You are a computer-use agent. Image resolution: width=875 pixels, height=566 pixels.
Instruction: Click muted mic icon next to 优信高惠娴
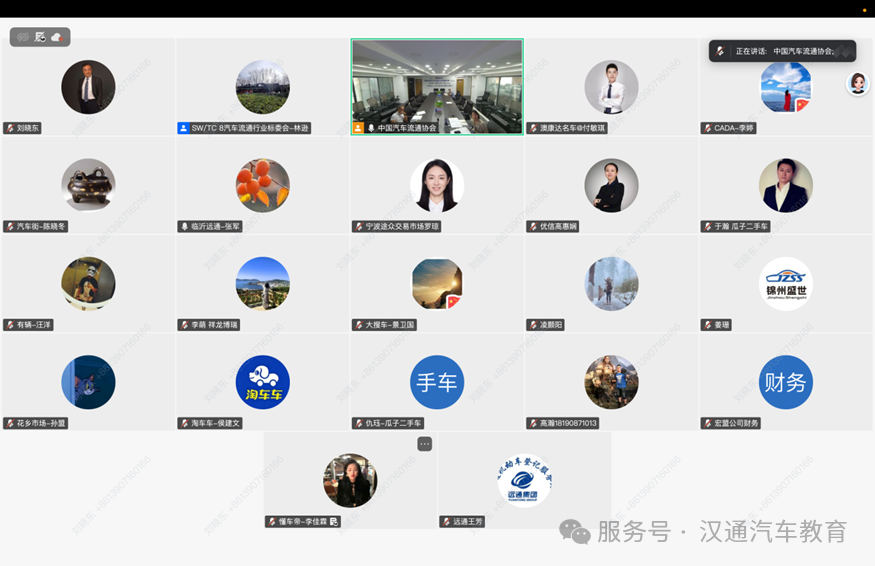[533, 227]
